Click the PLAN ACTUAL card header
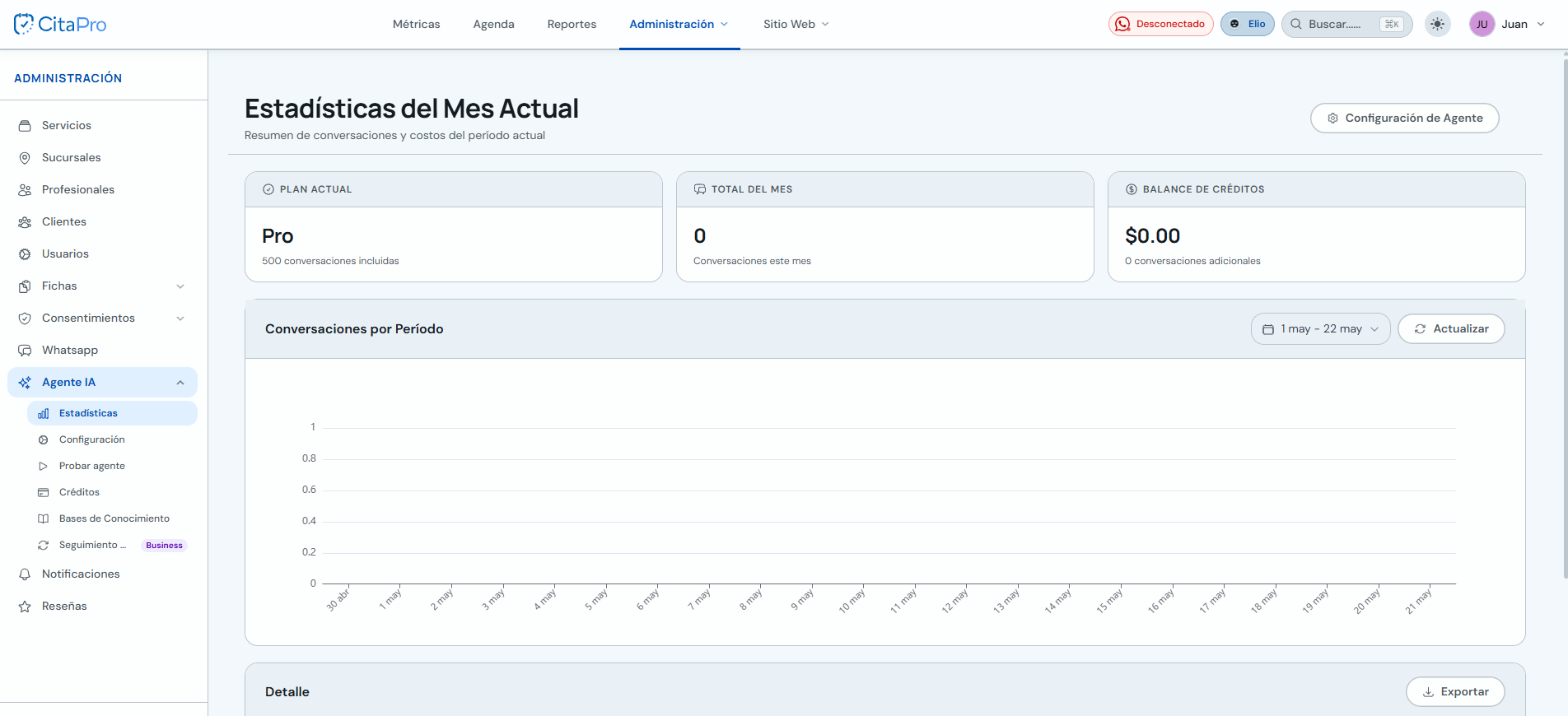The image size is (1568, 716). pyautogui.click(x=454, y=189)
